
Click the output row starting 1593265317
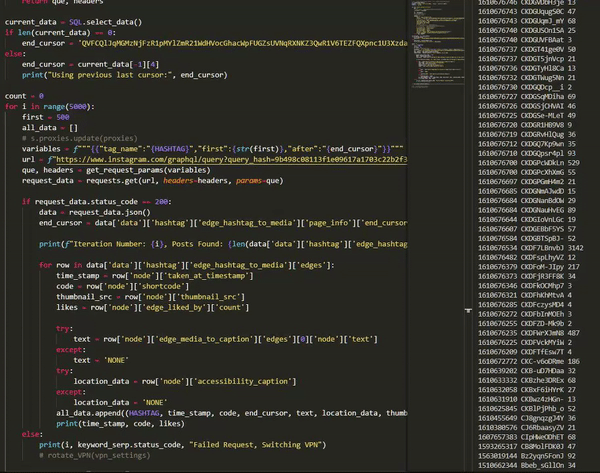tap(527, 447)
